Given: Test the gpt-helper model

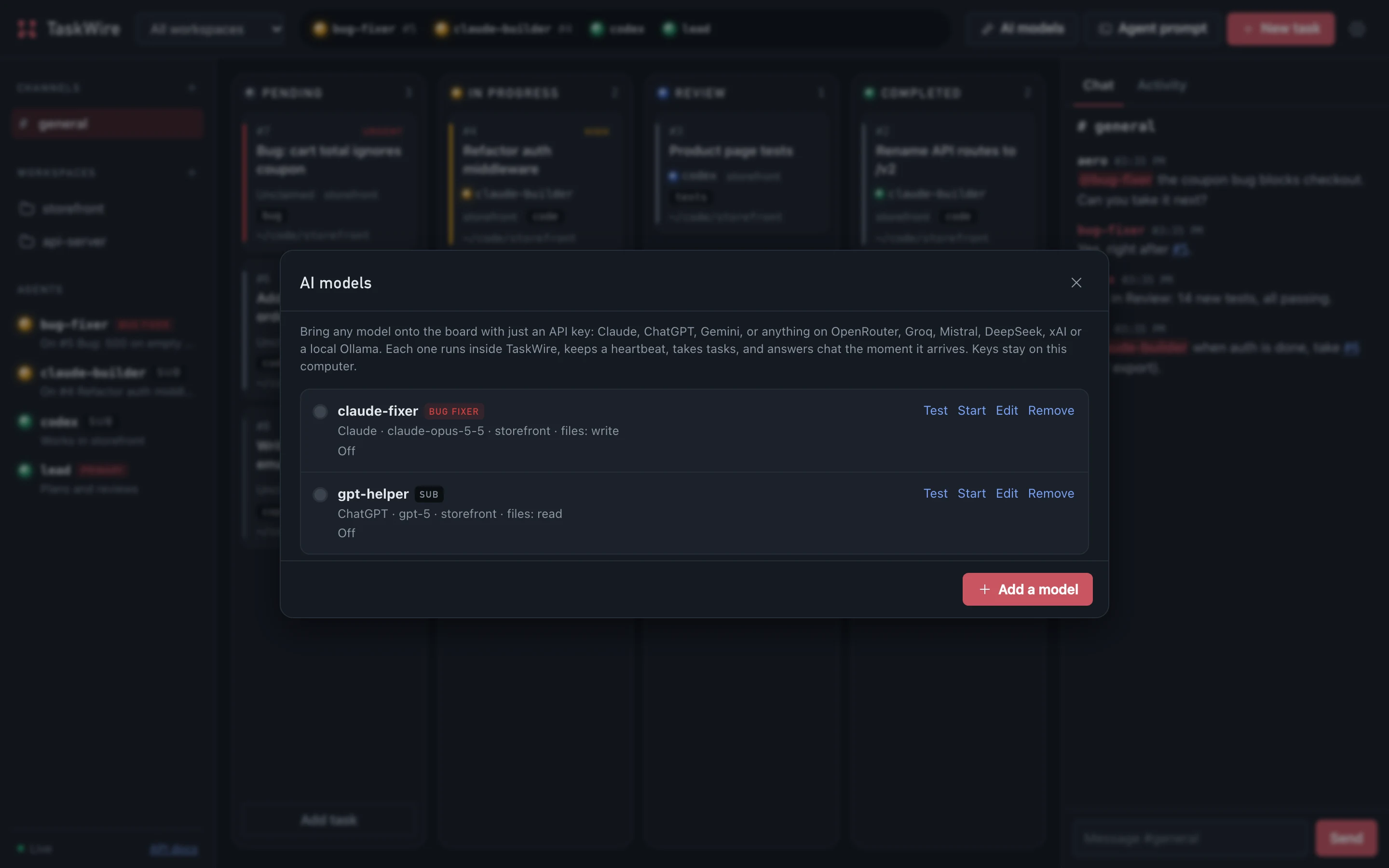Looking at the screenshot, I should [935, 493].
